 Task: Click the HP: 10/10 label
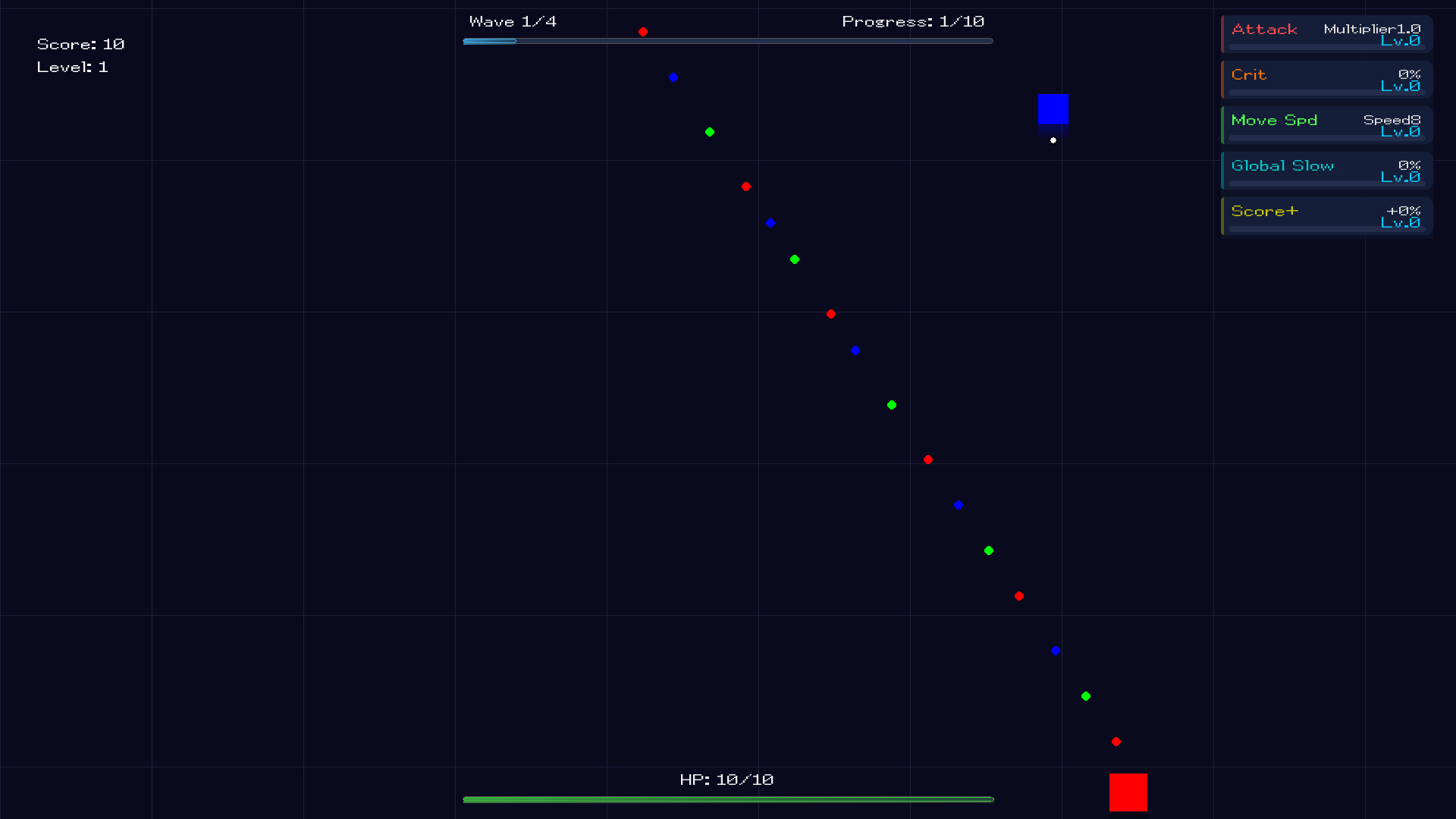pos(726,780)
